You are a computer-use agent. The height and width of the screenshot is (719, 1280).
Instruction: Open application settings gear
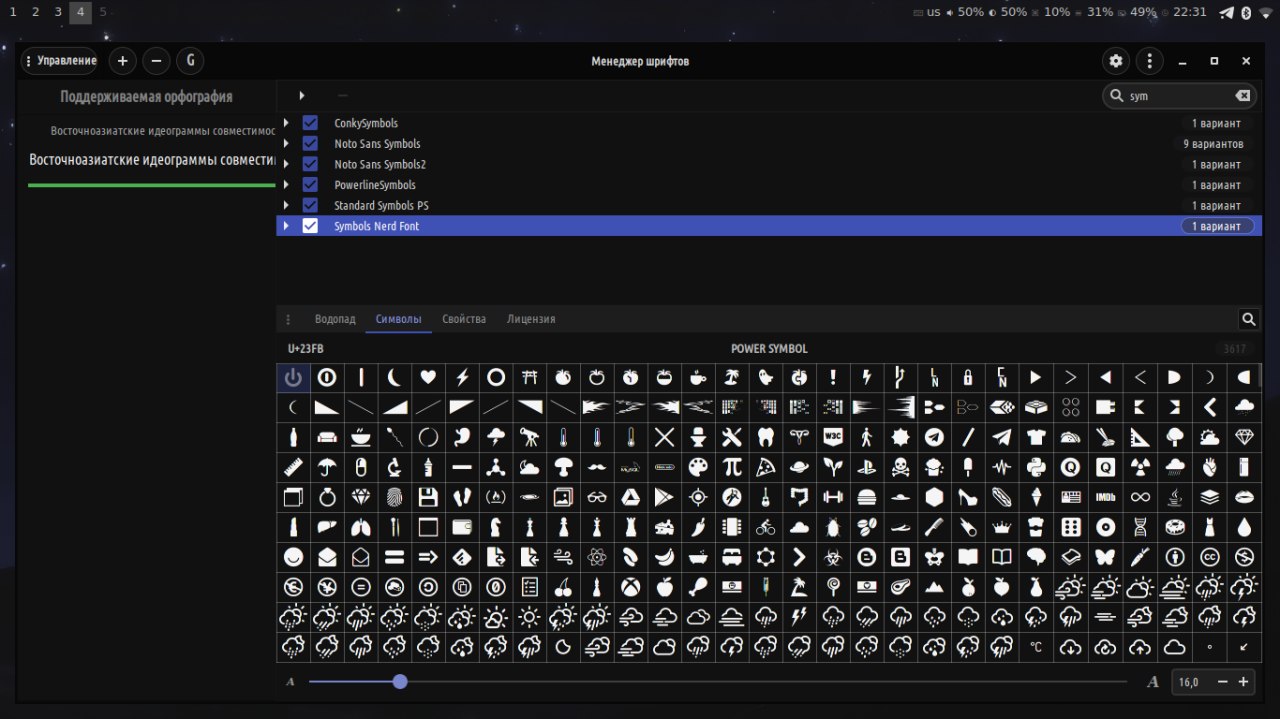click(x=1116, y=61)
